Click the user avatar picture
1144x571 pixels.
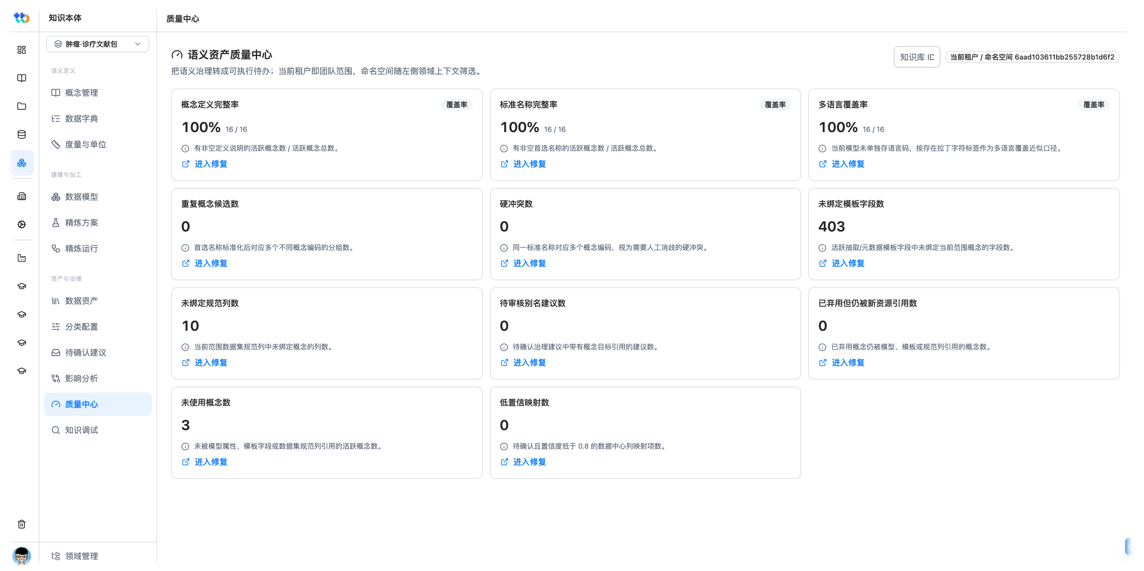point(22,556)
